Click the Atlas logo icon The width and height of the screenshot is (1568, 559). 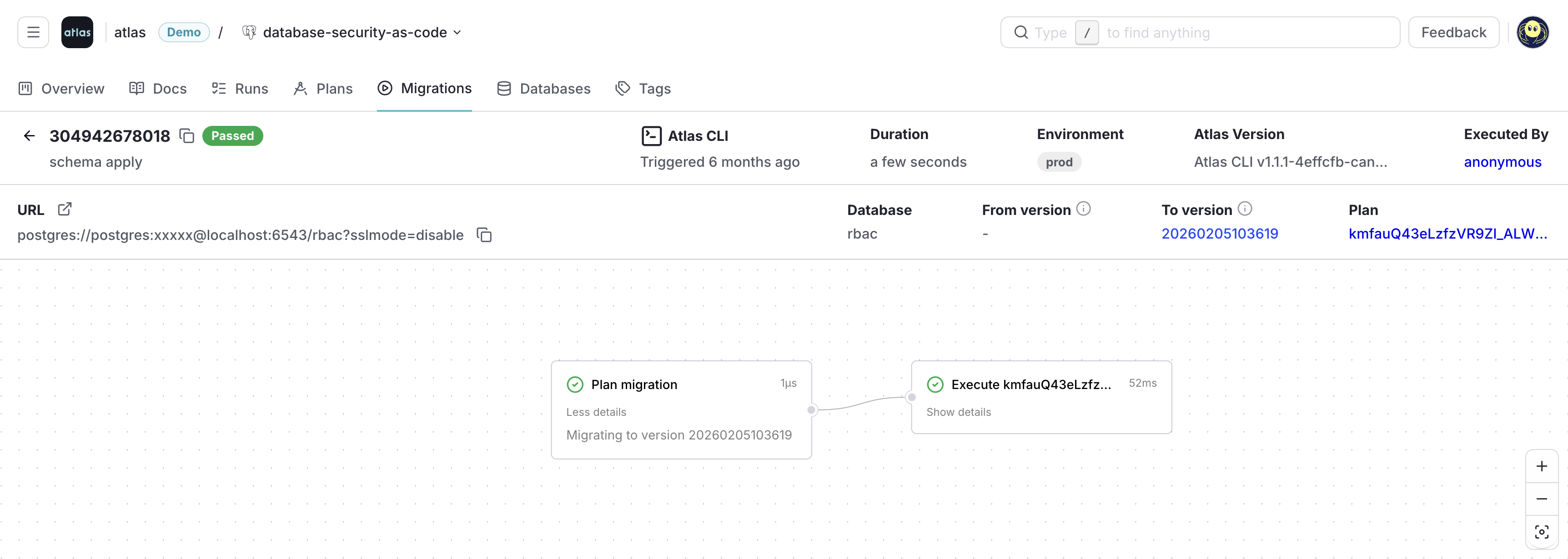click(x=77, y=32)
